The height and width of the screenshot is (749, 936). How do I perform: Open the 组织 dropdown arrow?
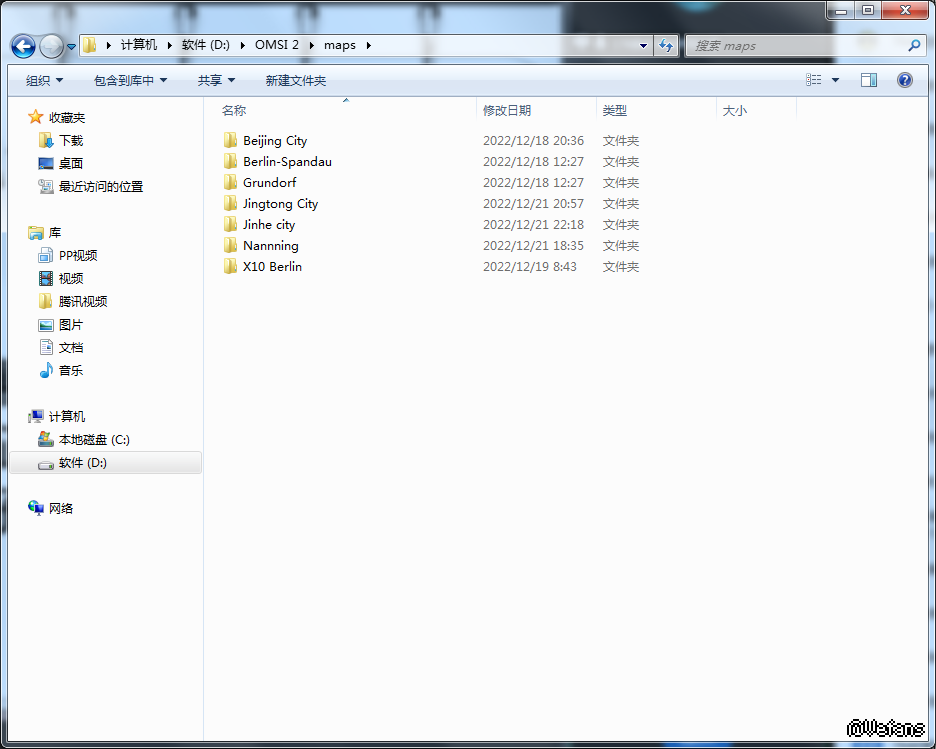pos(59,80)
